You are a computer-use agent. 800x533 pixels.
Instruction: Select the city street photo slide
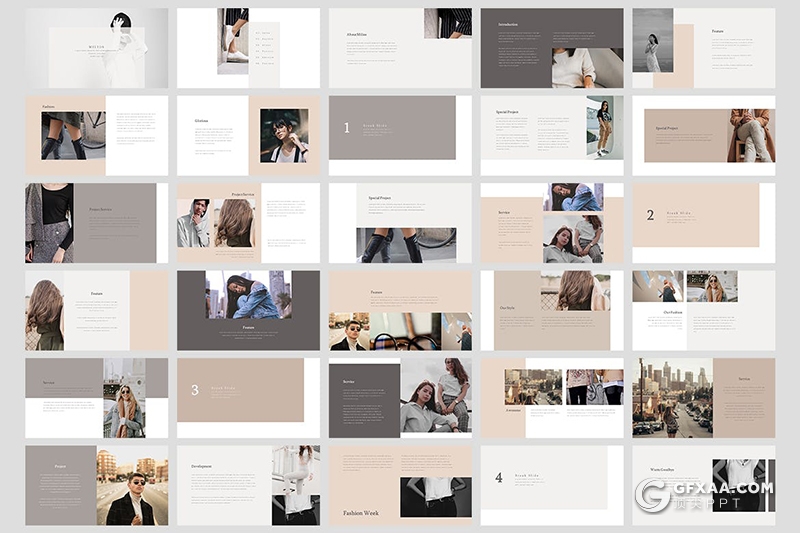coord(703,398)
